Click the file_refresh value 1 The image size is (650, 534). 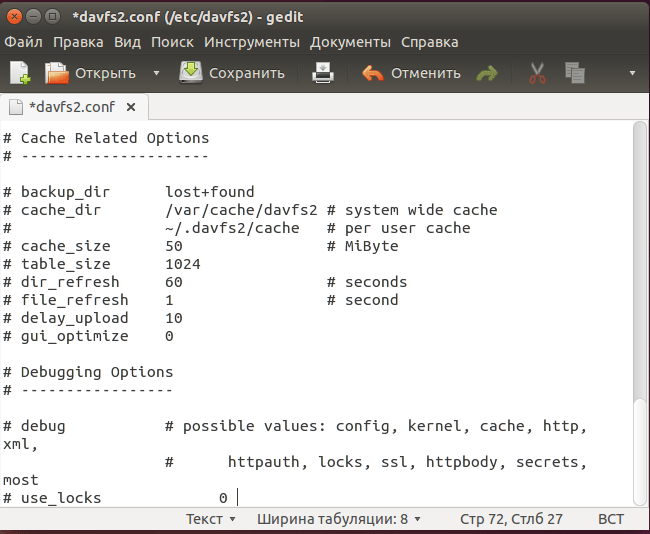[x=169, y=300]
